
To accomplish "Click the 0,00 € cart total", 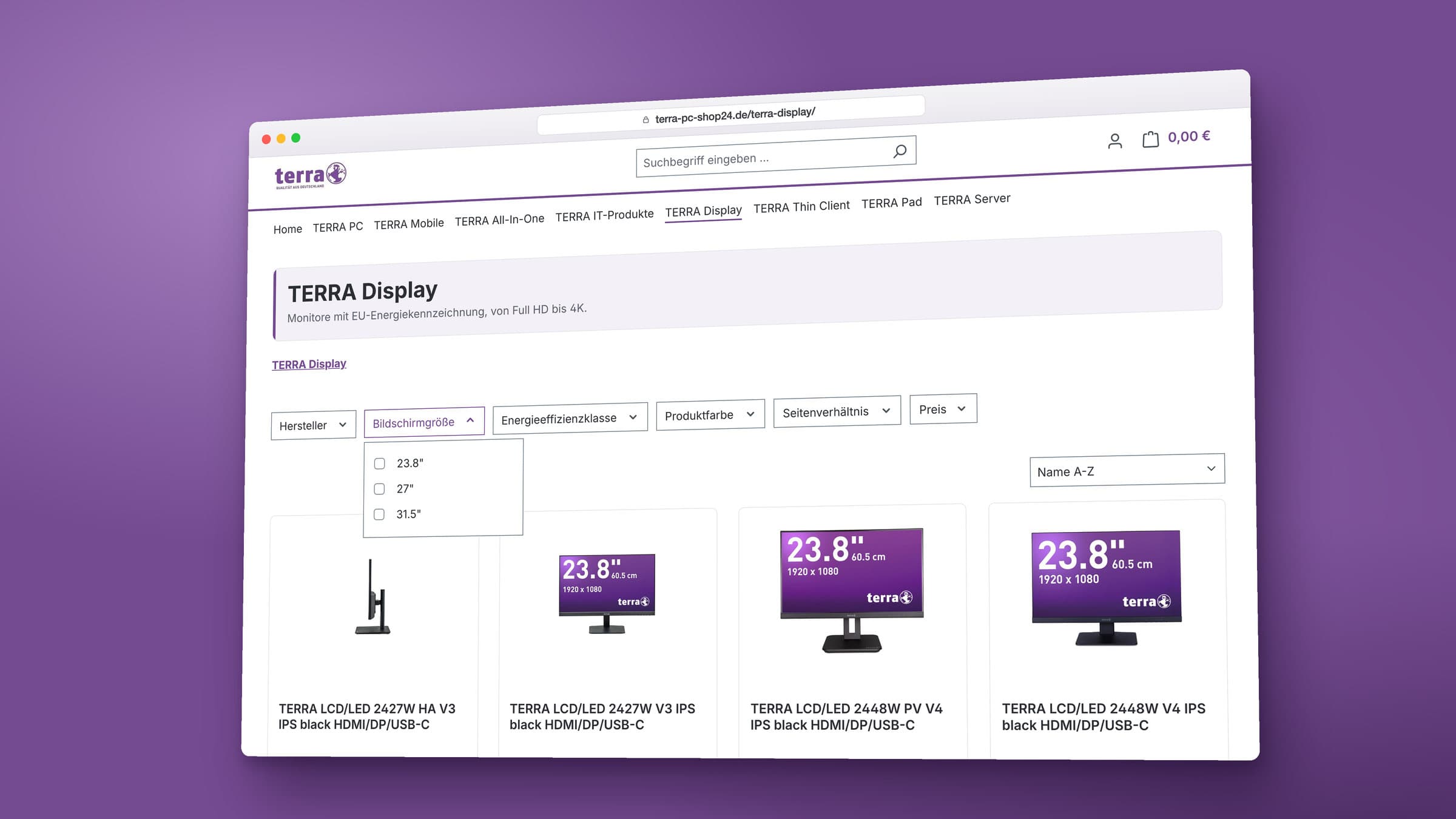I will click(x=1189, y=136).
